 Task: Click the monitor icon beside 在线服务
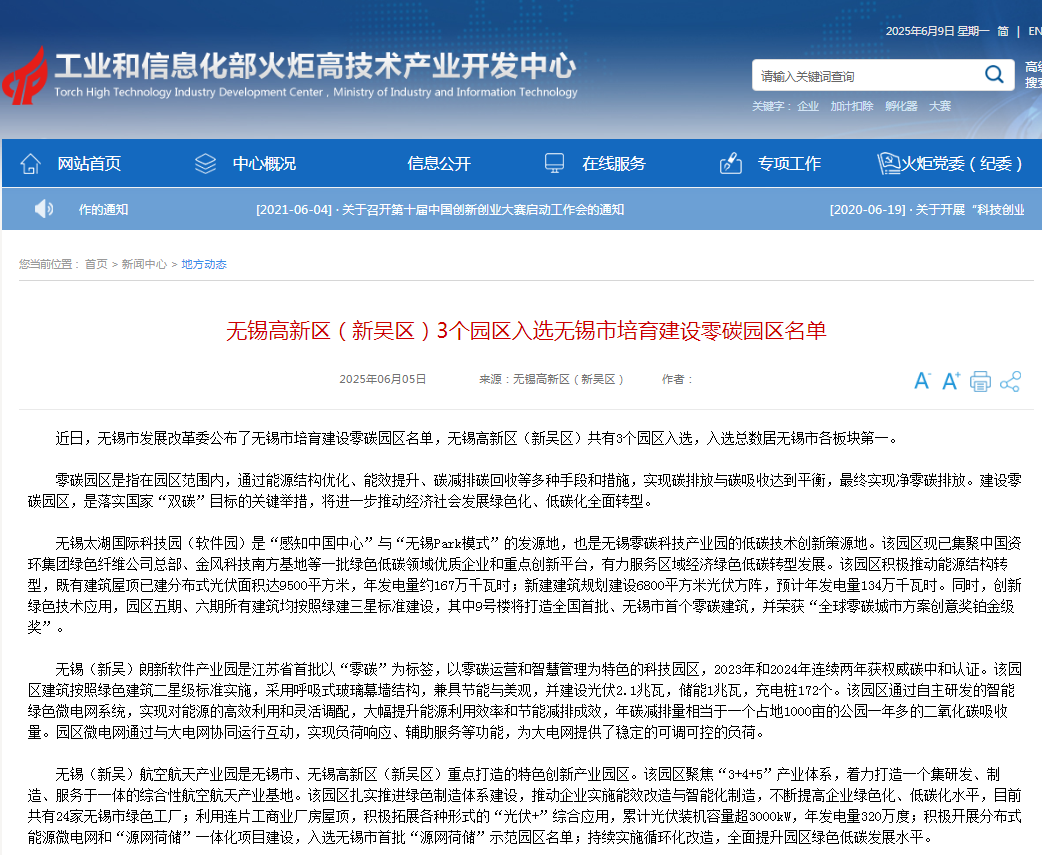[554, 163]
